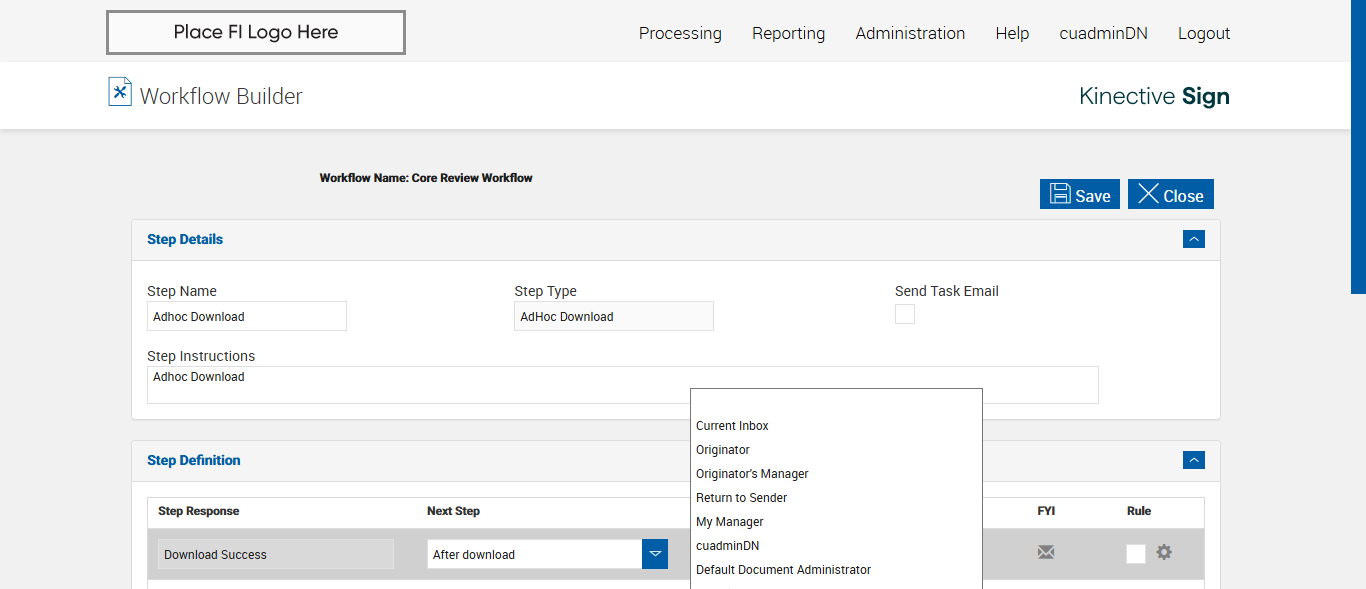1366x589 pixels.
Task: Open the Next Step dropdown arrow
Action: point(655,554)
